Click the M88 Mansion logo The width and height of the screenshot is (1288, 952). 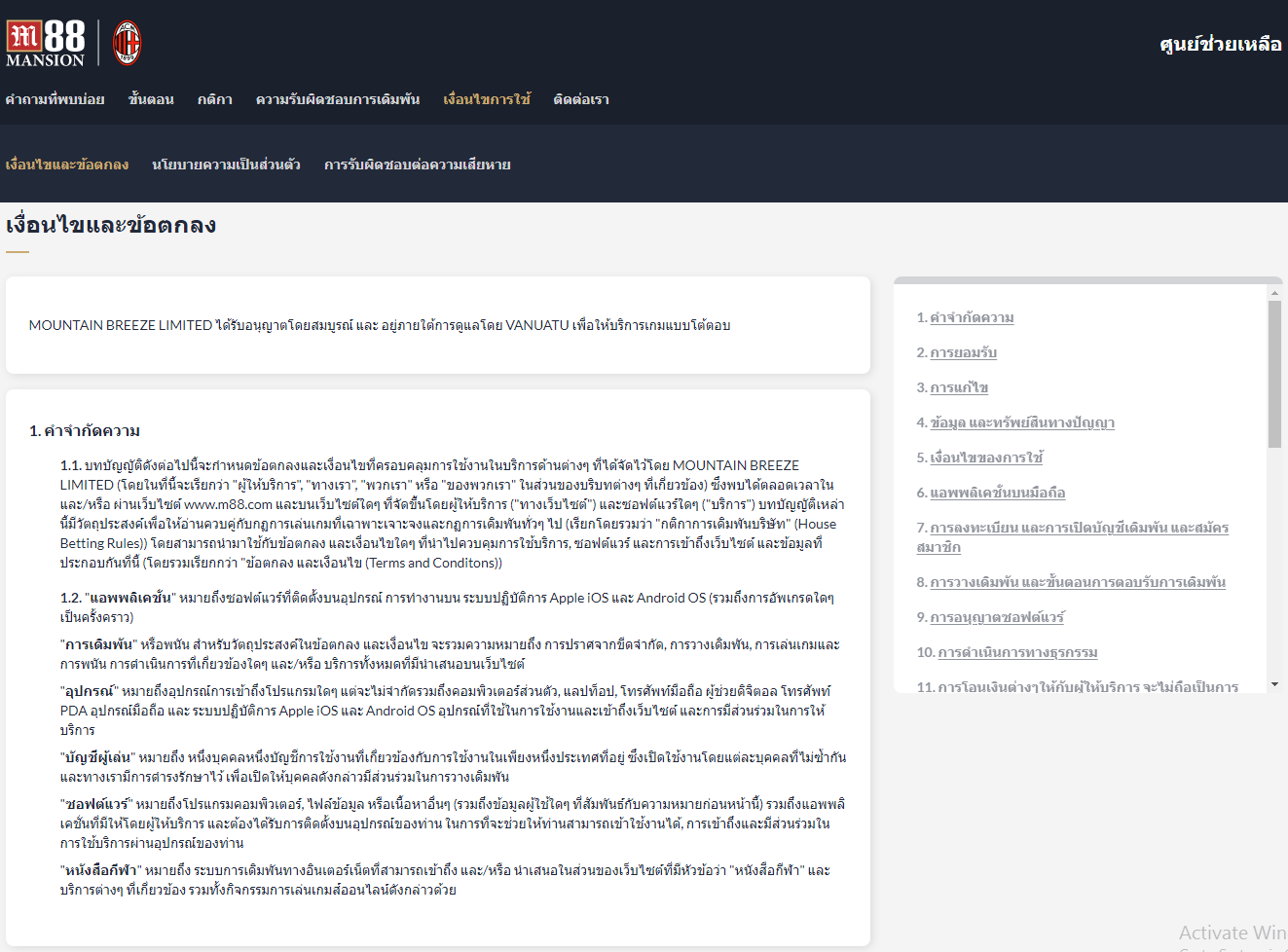click(46, 44)
